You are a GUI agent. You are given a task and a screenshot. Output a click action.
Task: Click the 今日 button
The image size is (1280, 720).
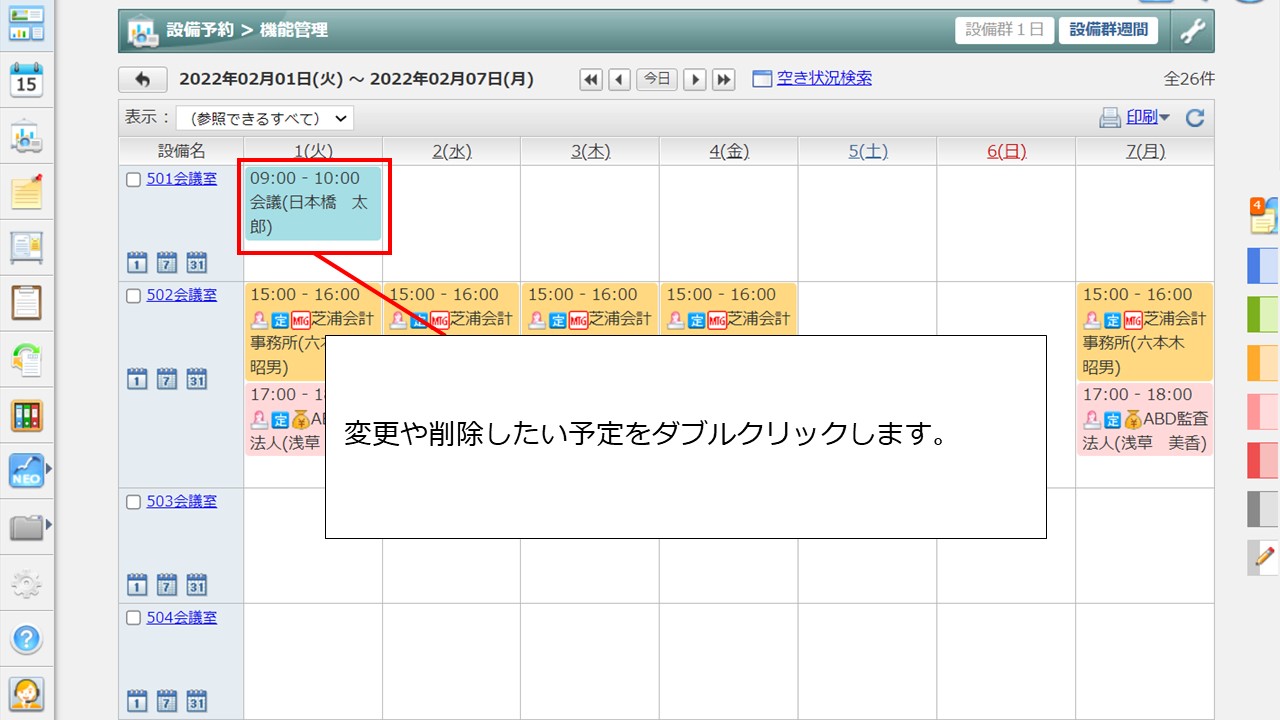[657, 79]
